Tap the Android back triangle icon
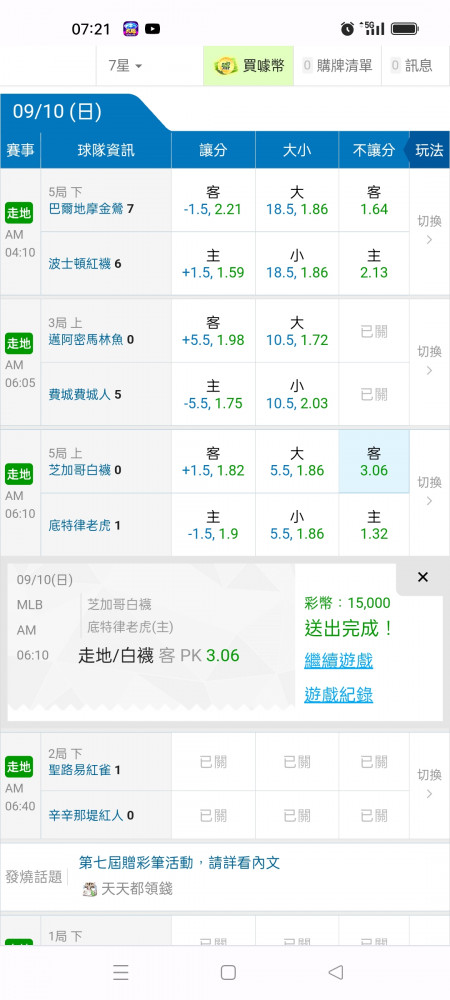Screen dimensions: 450x1000 click(x=336, y=972)
